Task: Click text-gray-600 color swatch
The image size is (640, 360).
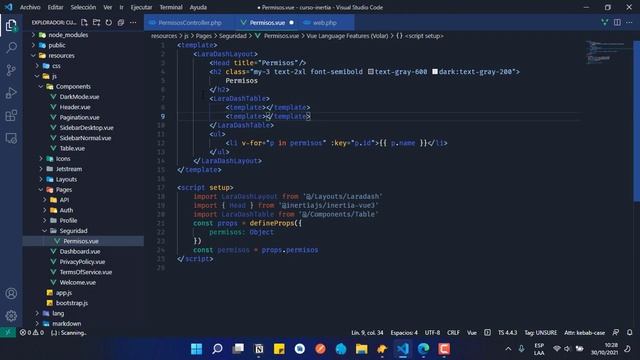Action: click(371, 71)
